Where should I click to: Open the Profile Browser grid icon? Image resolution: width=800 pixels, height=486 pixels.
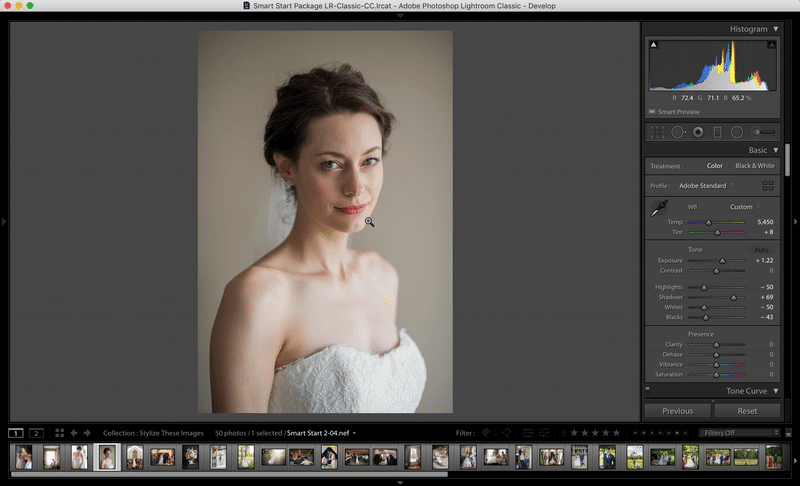768,186
